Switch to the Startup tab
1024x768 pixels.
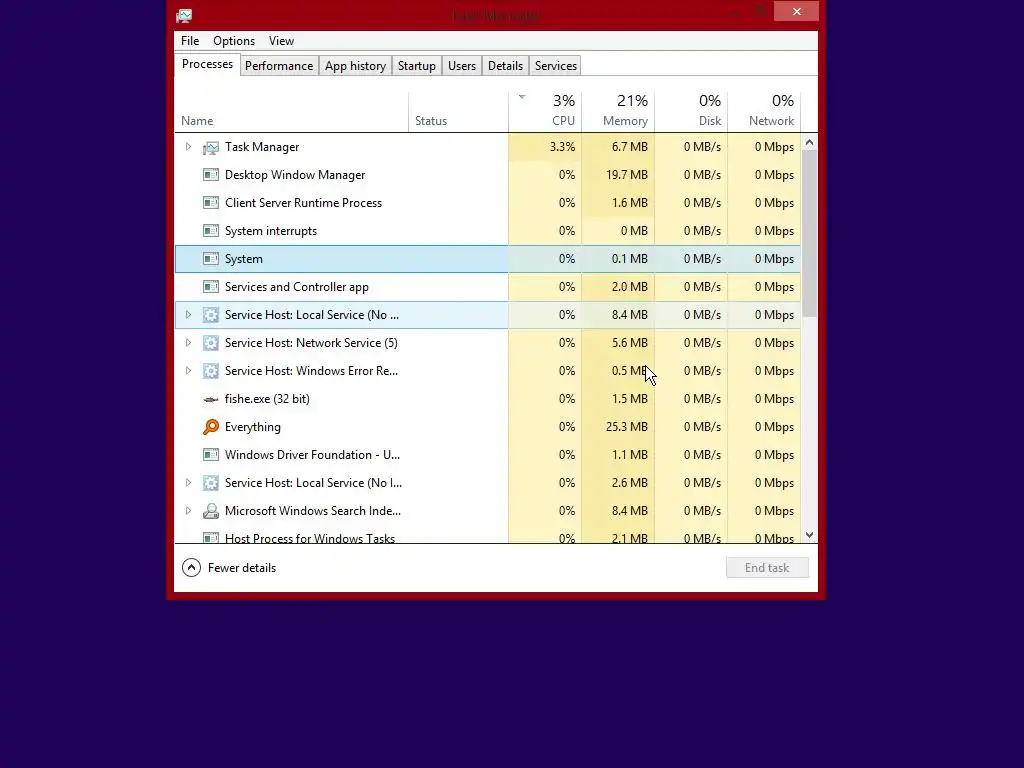pyautogui.click(x=417, y=66)
